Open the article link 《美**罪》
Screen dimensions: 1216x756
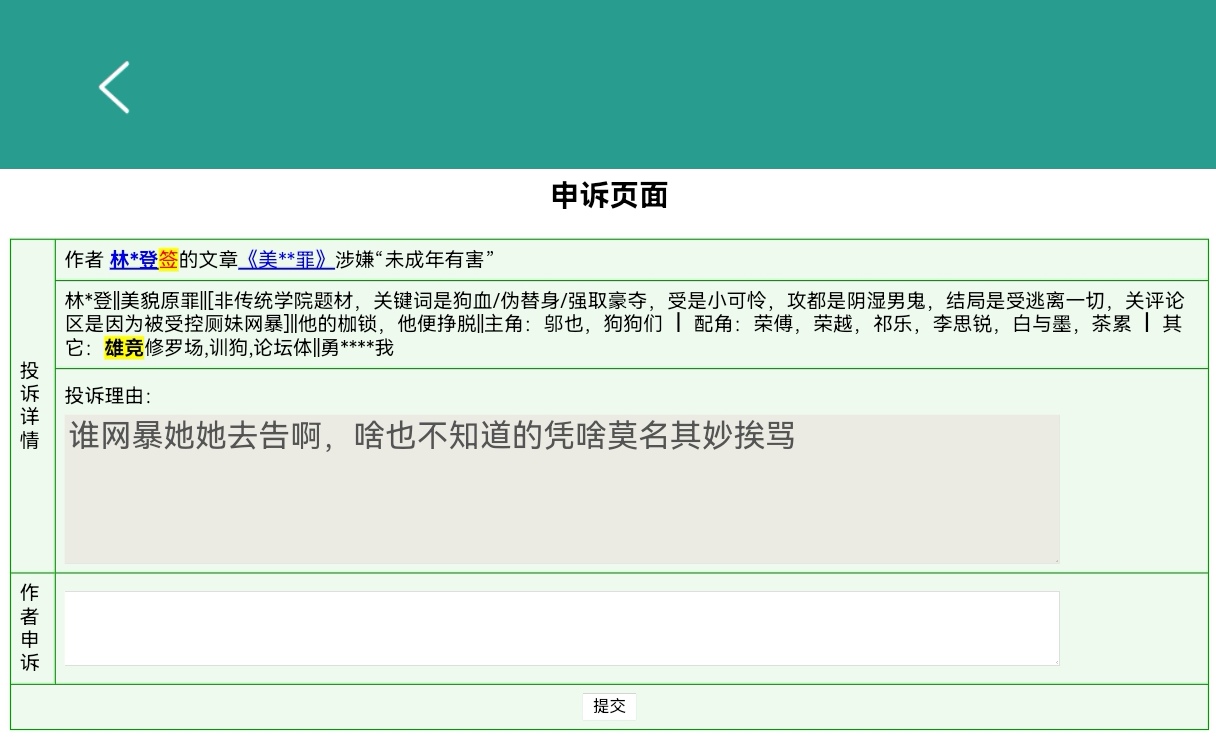tap(286, 260)
